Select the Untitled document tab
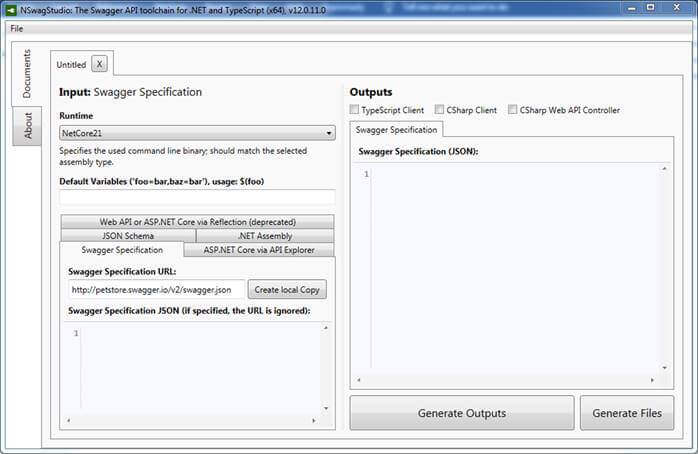698x454 pixels. point(71,65)
